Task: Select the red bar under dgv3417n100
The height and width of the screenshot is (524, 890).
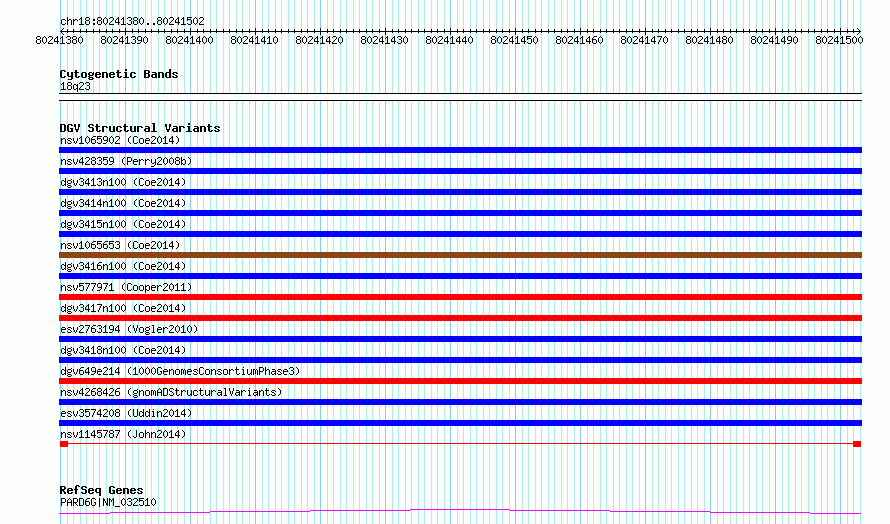Action: click(x=460, y=318)
